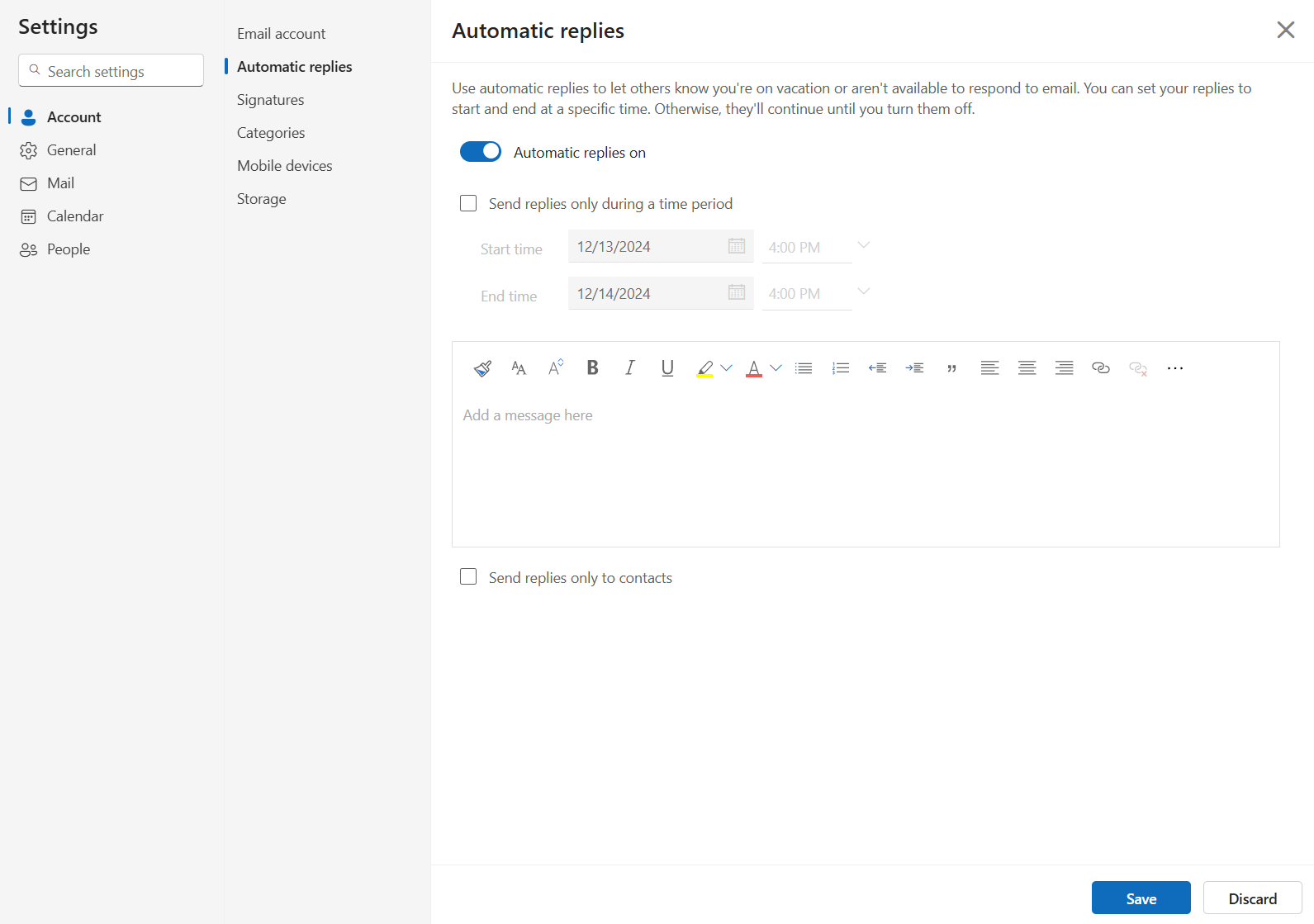The width and height of the screenshot is (1314, 924).
Task: Select the Automatic replies page
Action: click(x=294, y=67)
